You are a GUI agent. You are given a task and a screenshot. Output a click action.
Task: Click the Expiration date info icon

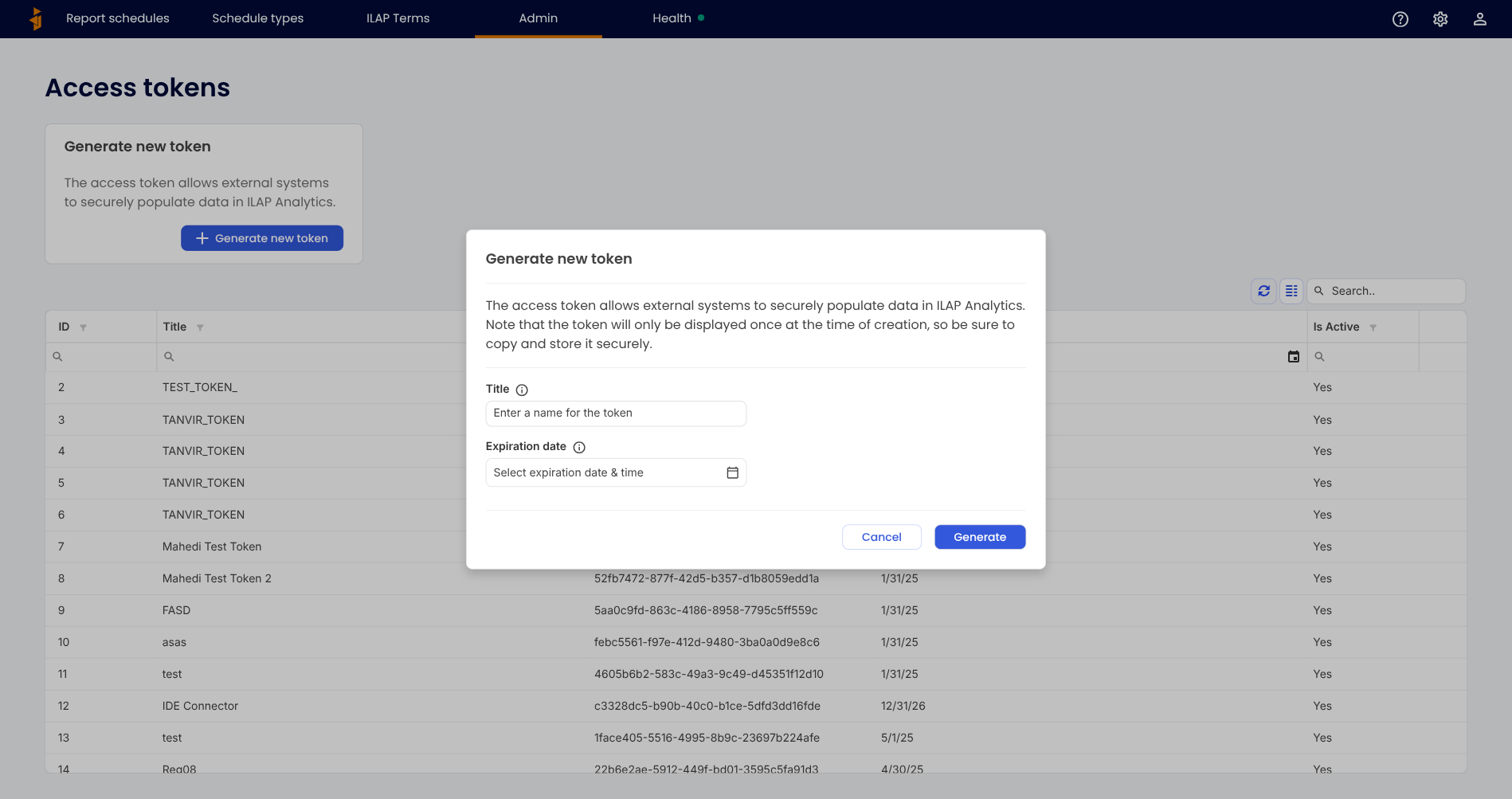pos(579,447)
